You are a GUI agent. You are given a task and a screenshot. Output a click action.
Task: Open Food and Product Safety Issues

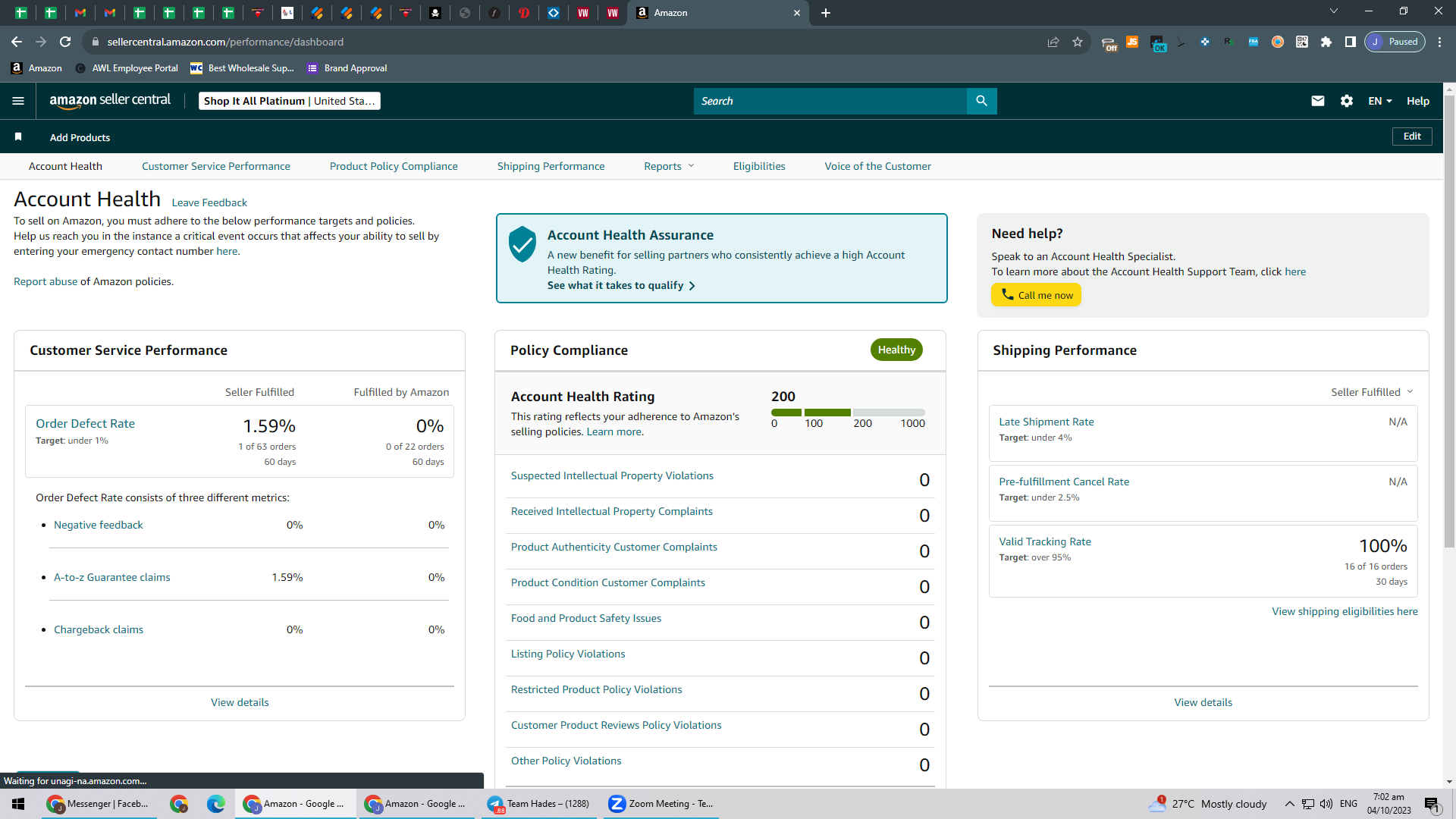coord(586,618)
